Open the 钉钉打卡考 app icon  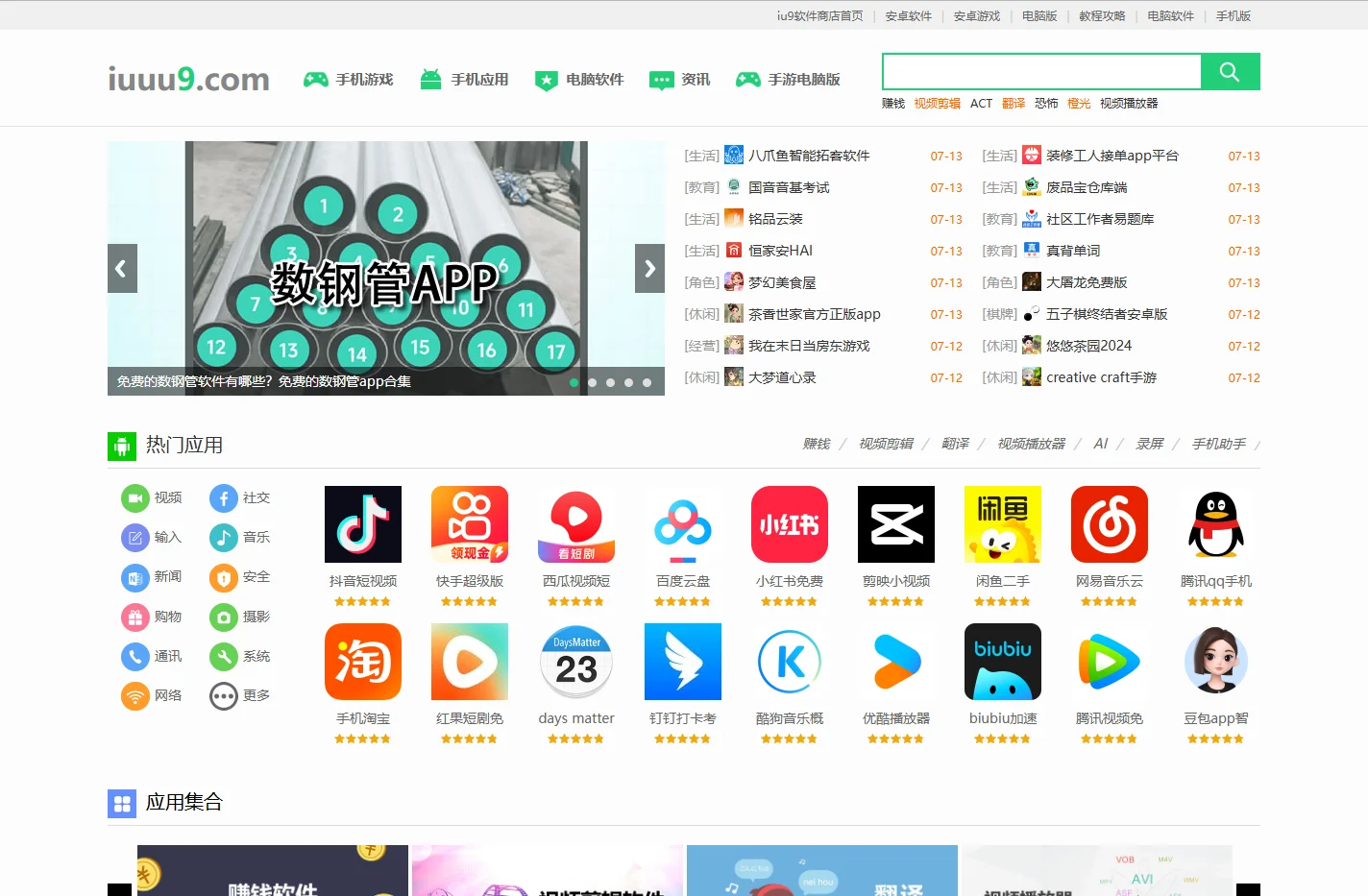pyautogui.click(x=683, y=662)
